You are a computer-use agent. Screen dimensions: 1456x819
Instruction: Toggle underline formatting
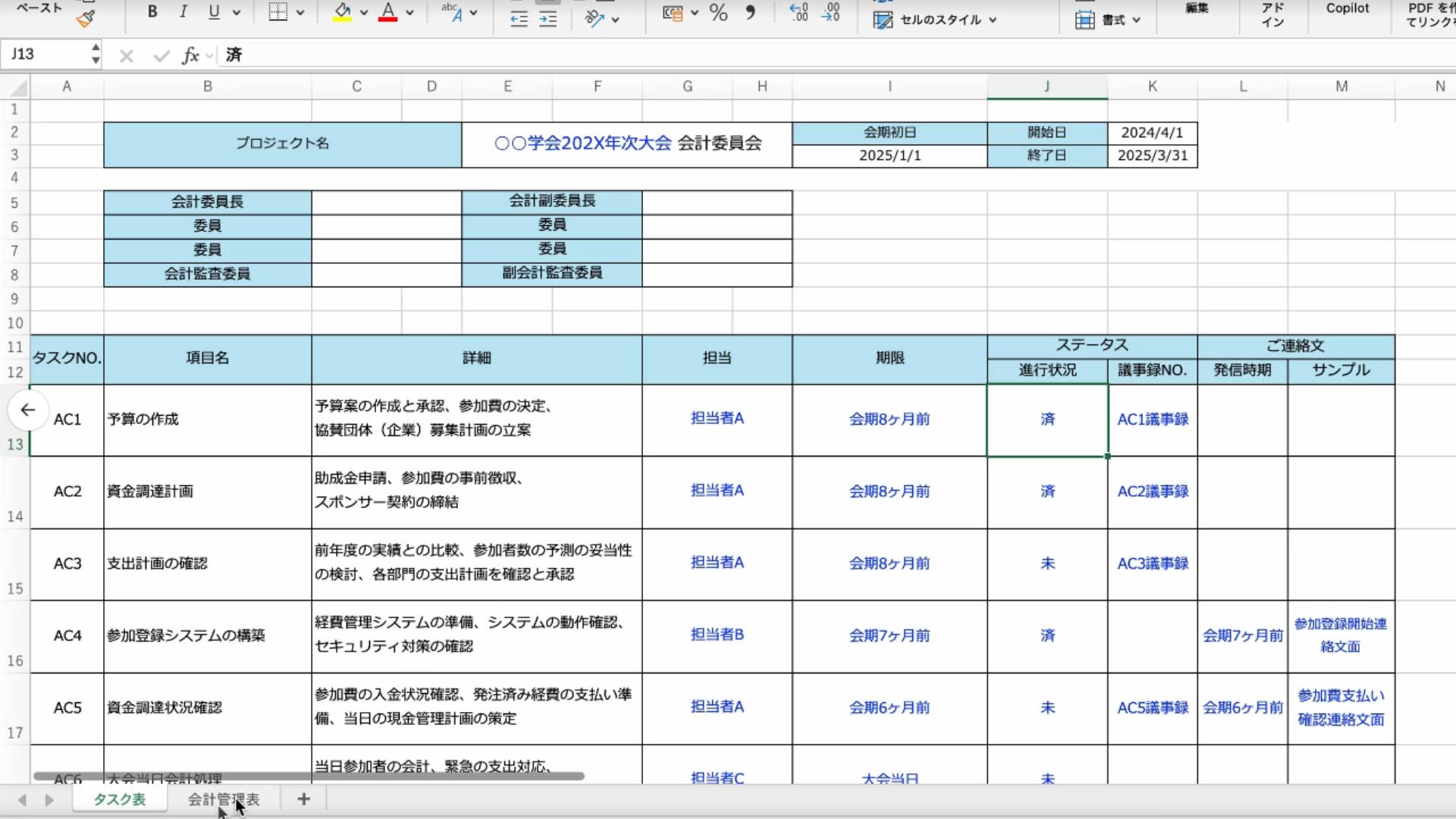[x=214, y=11]
